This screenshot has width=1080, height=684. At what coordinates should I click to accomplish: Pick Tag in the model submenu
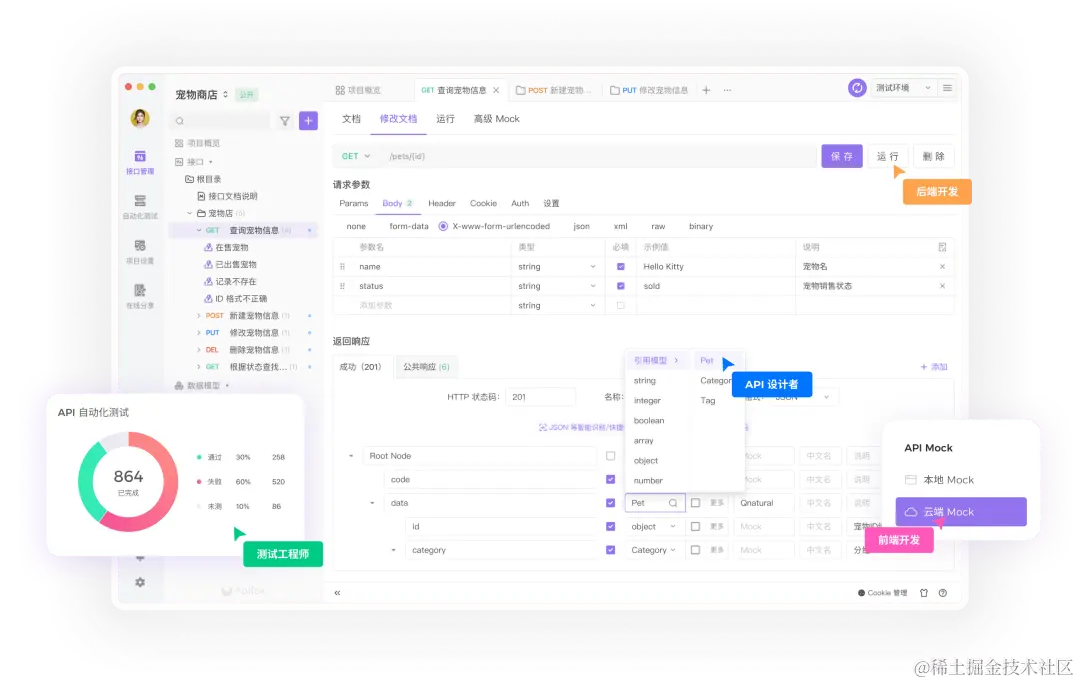click(x=708, y=400)
